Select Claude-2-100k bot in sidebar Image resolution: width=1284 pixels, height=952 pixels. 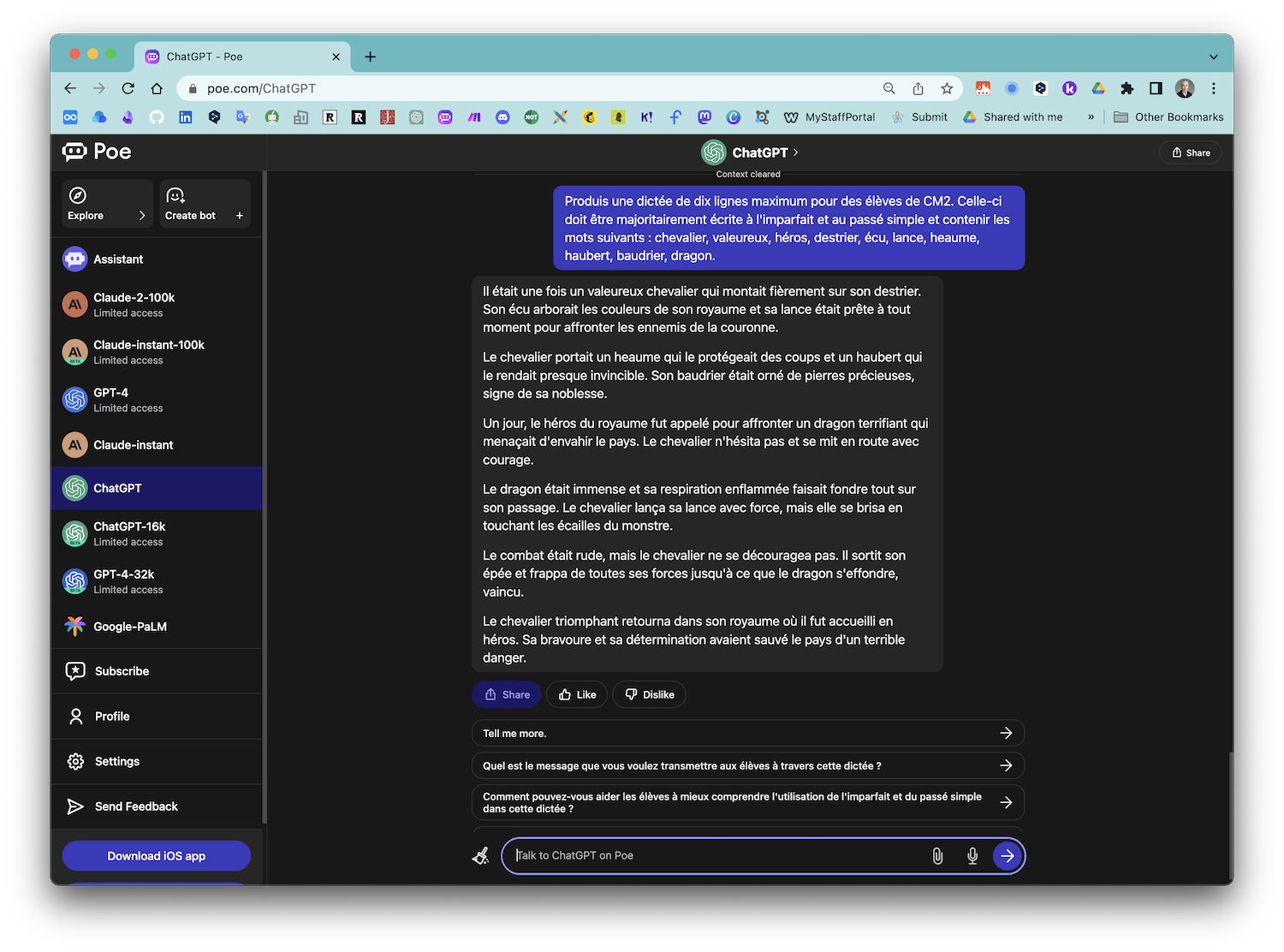pyautogui.click(x=157, y=305)
